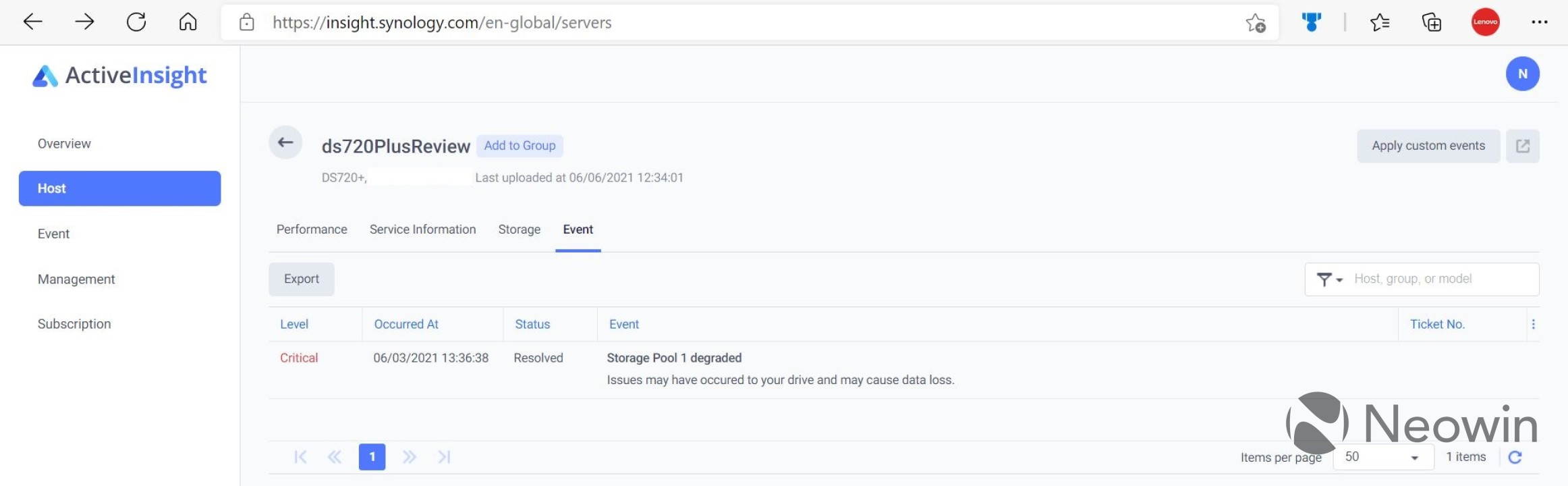Open Management in the sidebar
1568x486 pixels.
[x=76, y=279]
